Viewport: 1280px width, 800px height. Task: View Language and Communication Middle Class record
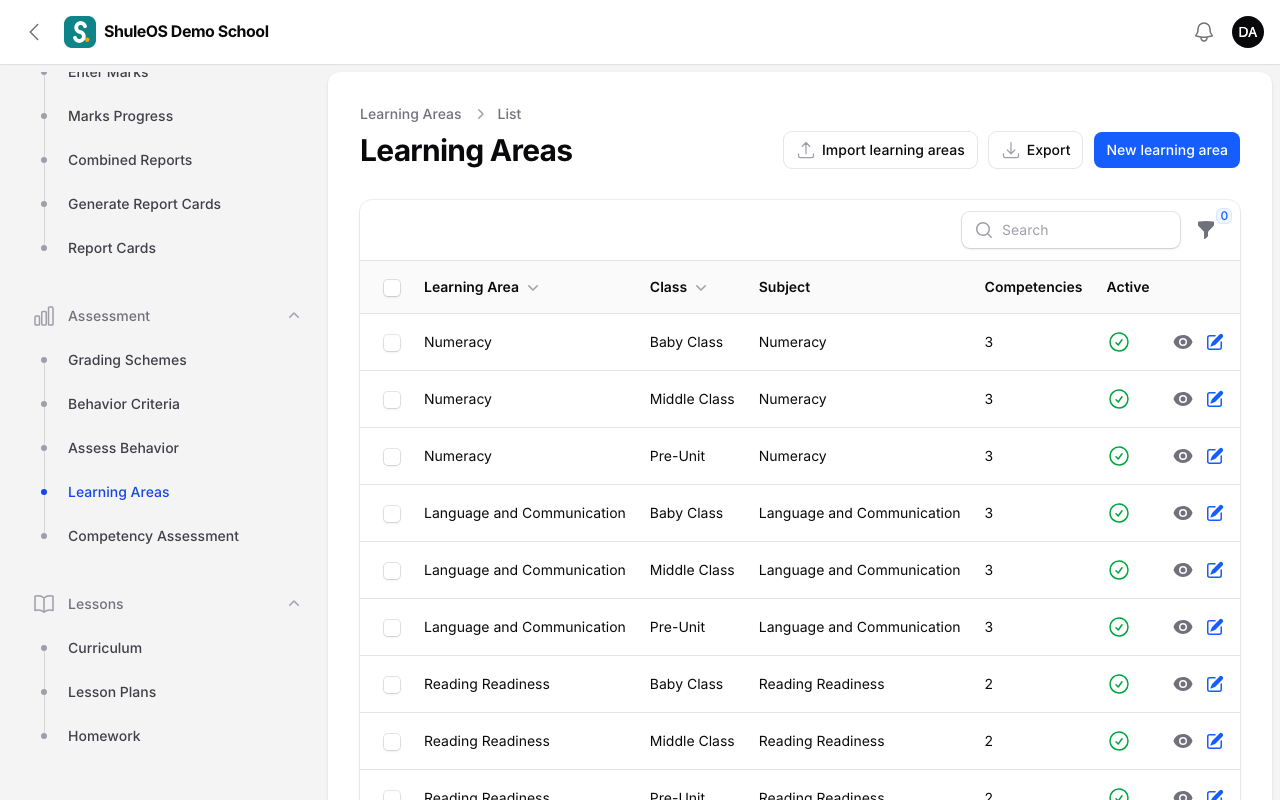(x=1183, y=570)
